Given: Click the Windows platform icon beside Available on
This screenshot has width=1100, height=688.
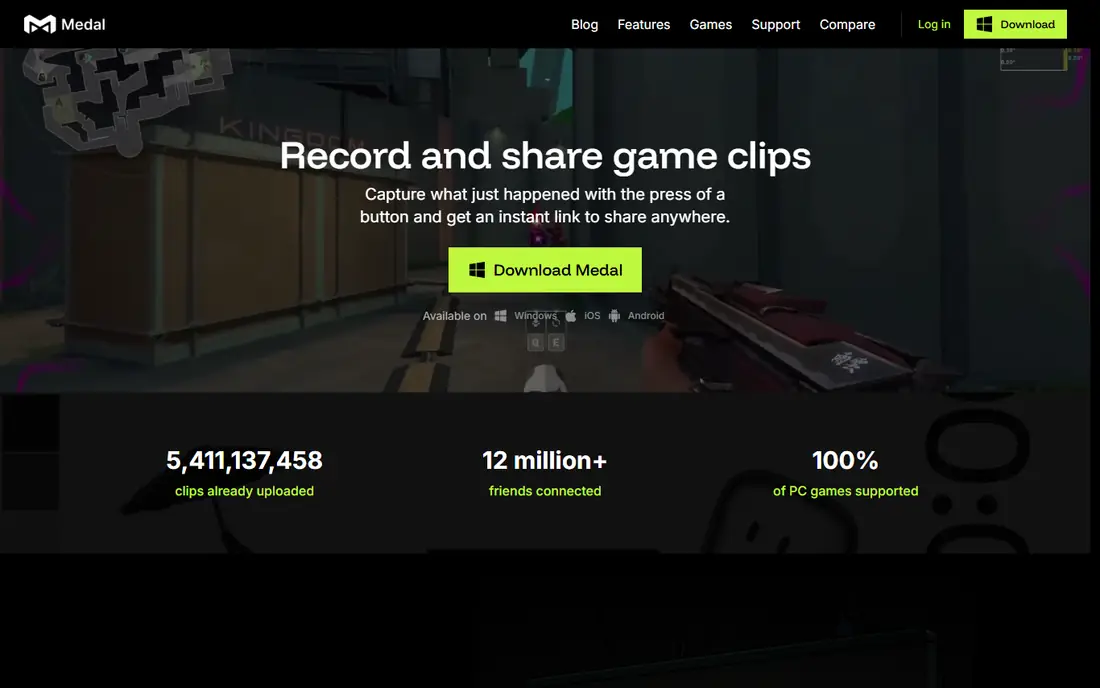Looking at the screenshot, I should coord(500,316).
